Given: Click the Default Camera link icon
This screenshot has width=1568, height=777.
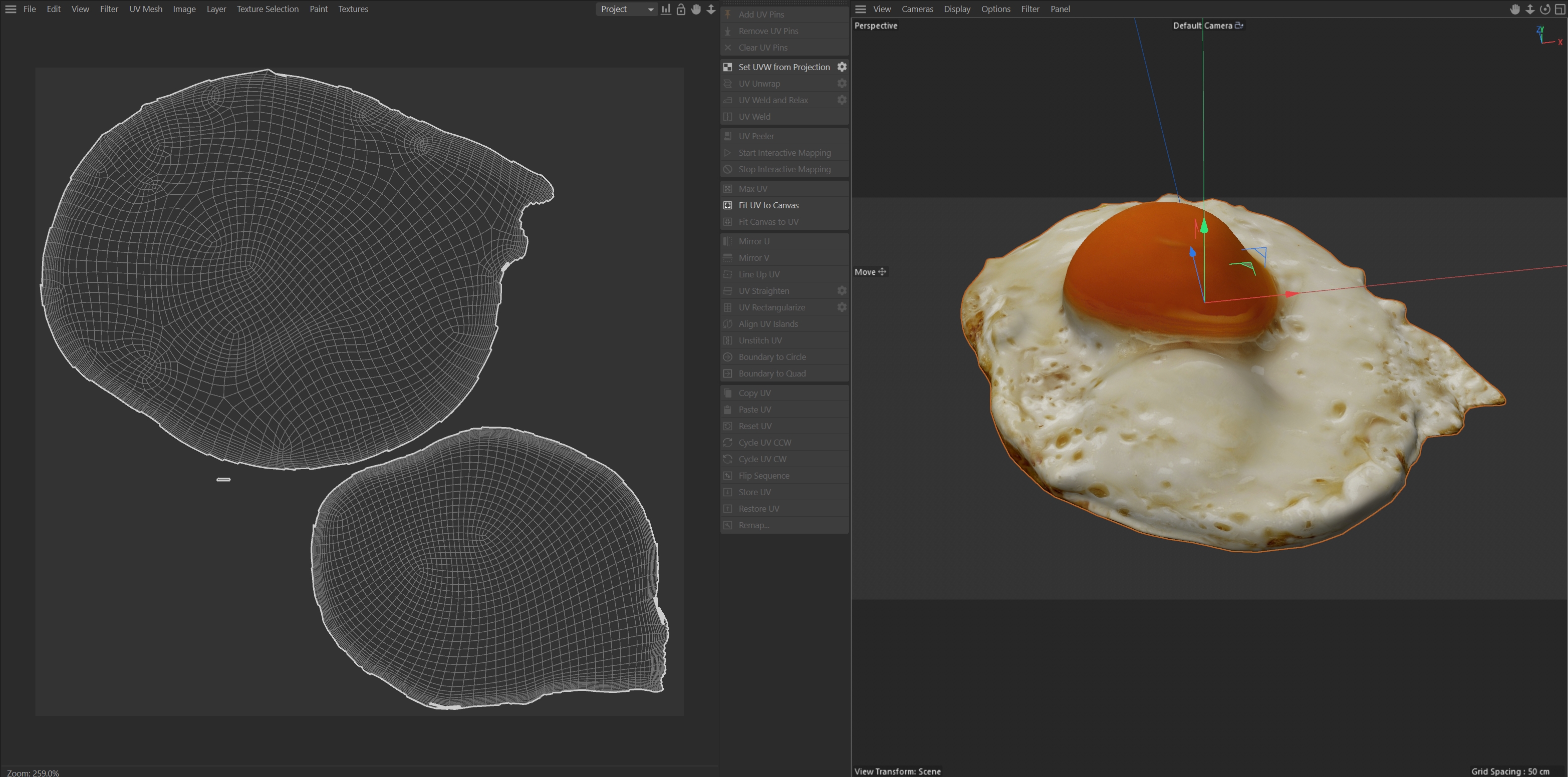Looking at the screenshot, I should click(1239, 26).
